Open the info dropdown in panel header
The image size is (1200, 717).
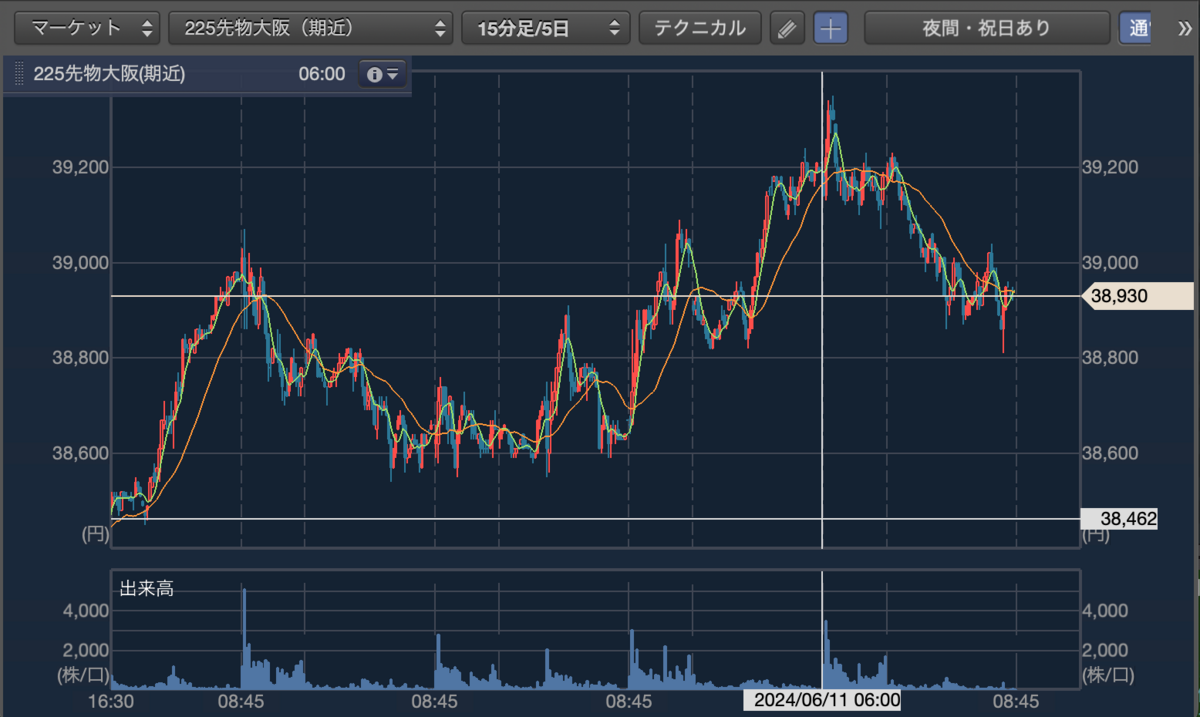pyautogui.click(x=383, y=74)
